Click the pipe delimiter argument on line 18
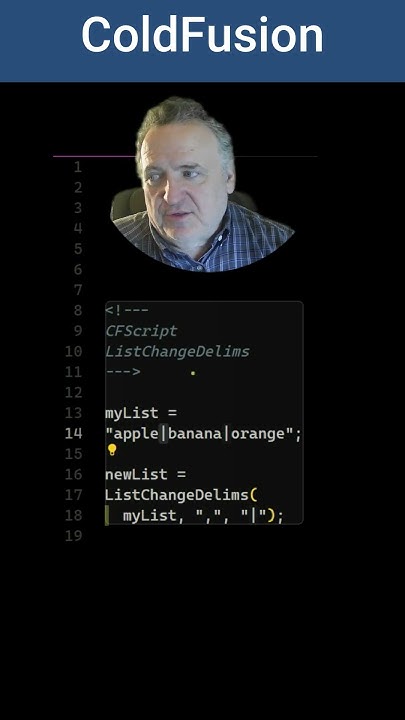This screenshot has width=405, height=720. pyautogui.click(x=253, y=516)
